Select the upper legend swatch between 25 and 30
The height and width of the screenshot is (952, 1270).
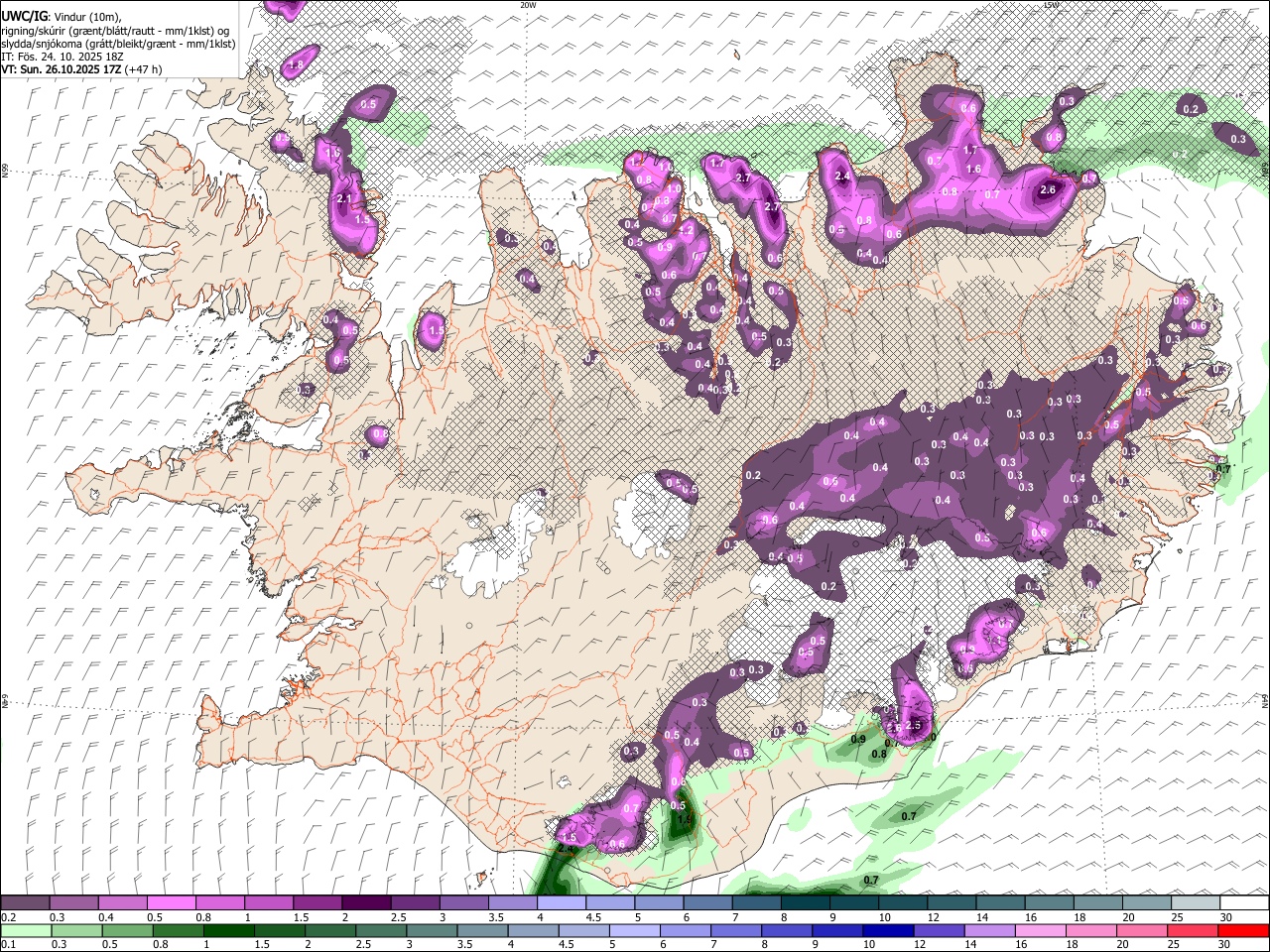click(1197, 903)
